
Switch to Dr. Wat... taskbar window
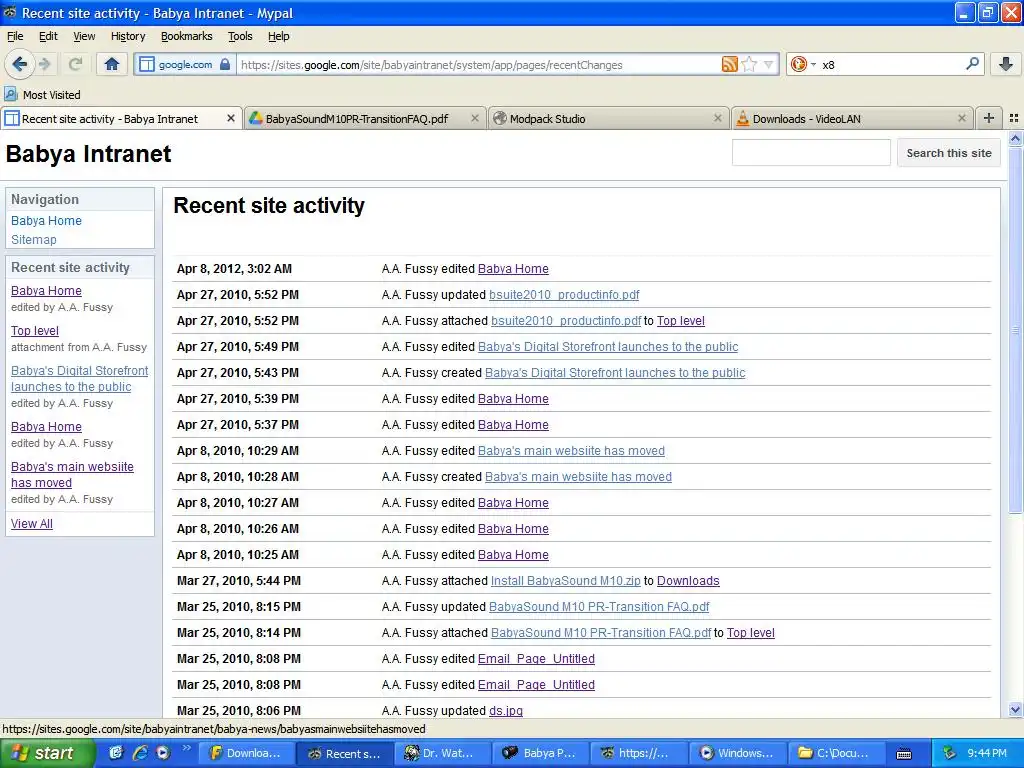pyautogui.click(x=441, y=753)
